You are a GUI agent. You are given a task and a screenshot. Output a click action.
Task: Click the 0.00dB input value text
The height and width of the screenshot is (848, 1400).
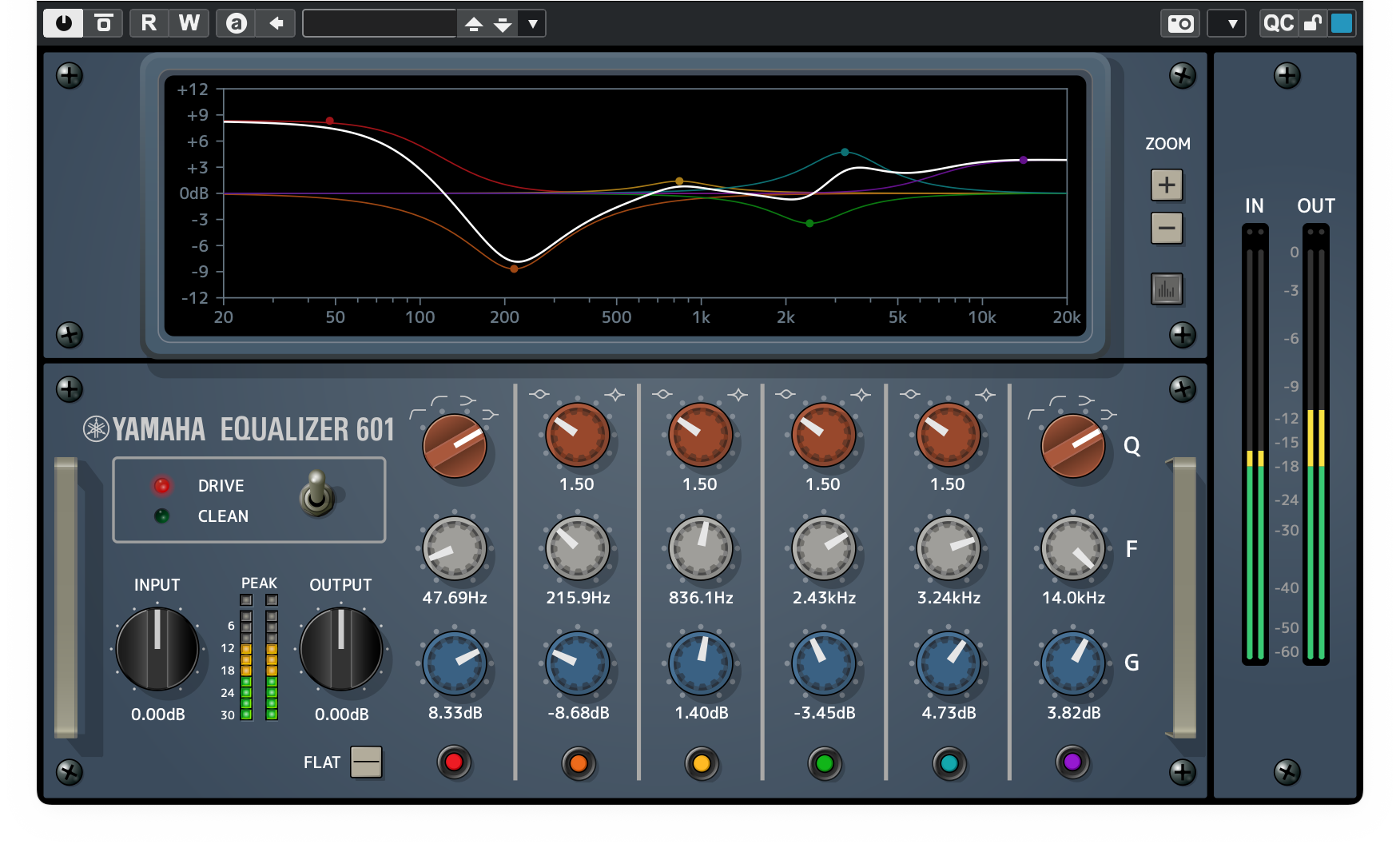pyautogui.click(x=158, y=715)
